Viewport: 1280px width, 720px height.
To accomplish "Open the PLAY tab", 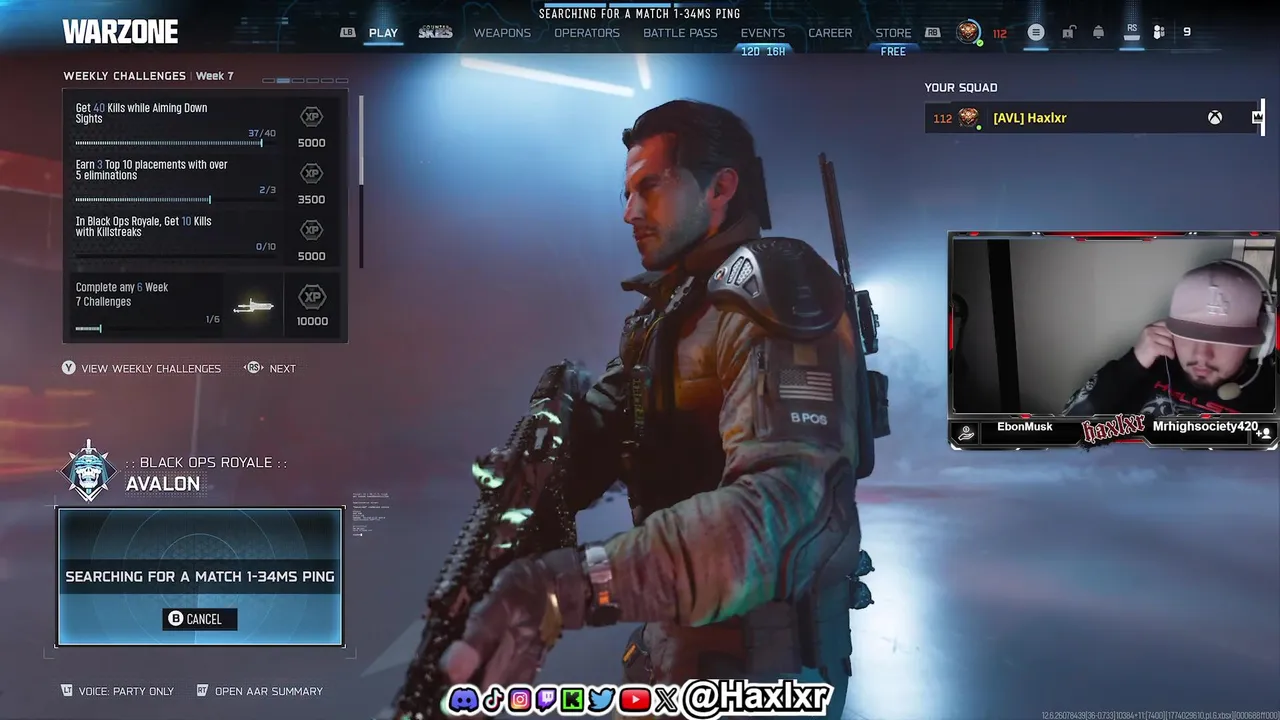I will click(x=383, y=33).
